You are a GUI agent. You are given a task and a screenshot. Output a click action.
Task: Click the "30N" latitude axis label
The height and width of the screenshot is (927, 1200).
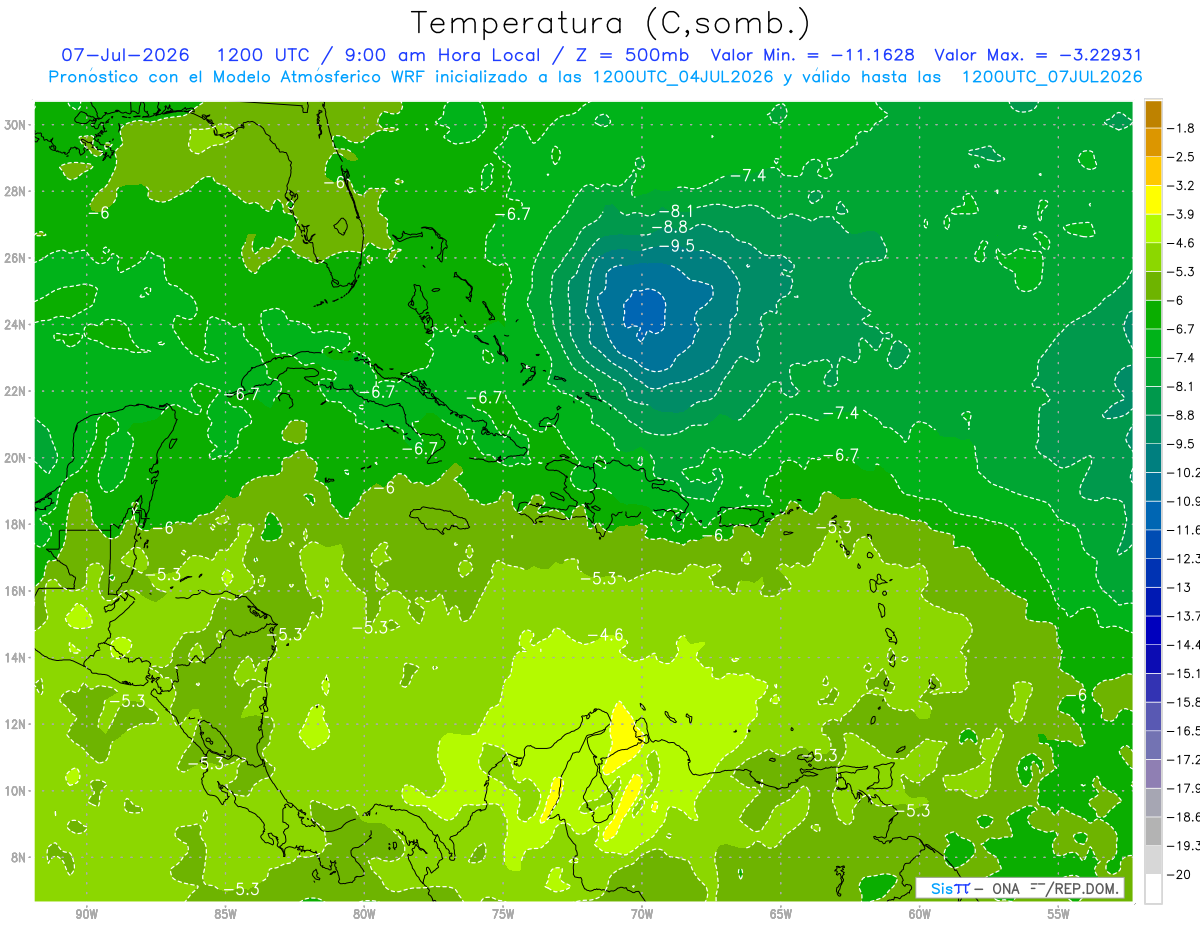[x=17, y=125]
